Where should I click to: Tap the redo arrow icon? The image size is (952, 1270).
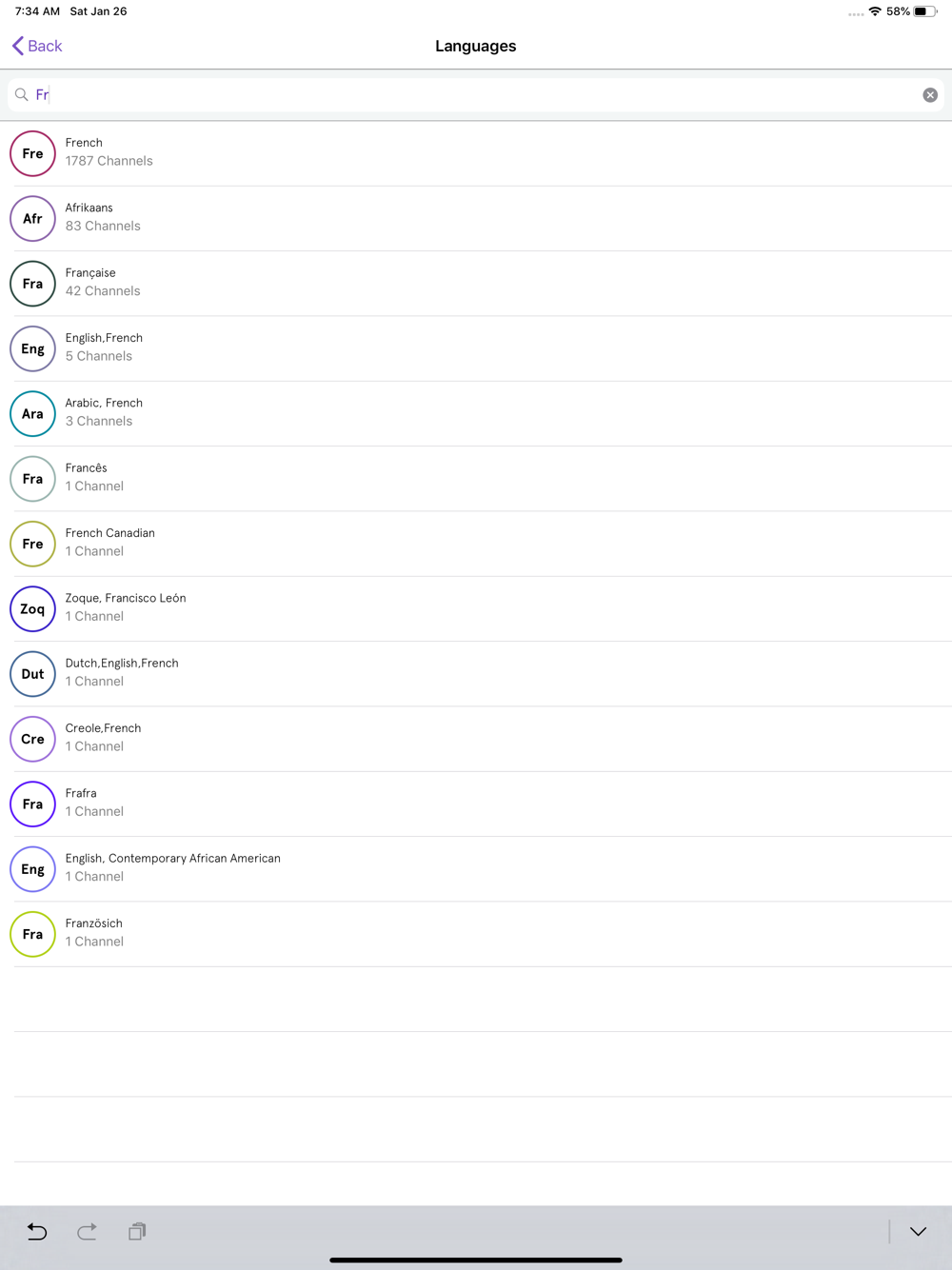point(87,1231)
